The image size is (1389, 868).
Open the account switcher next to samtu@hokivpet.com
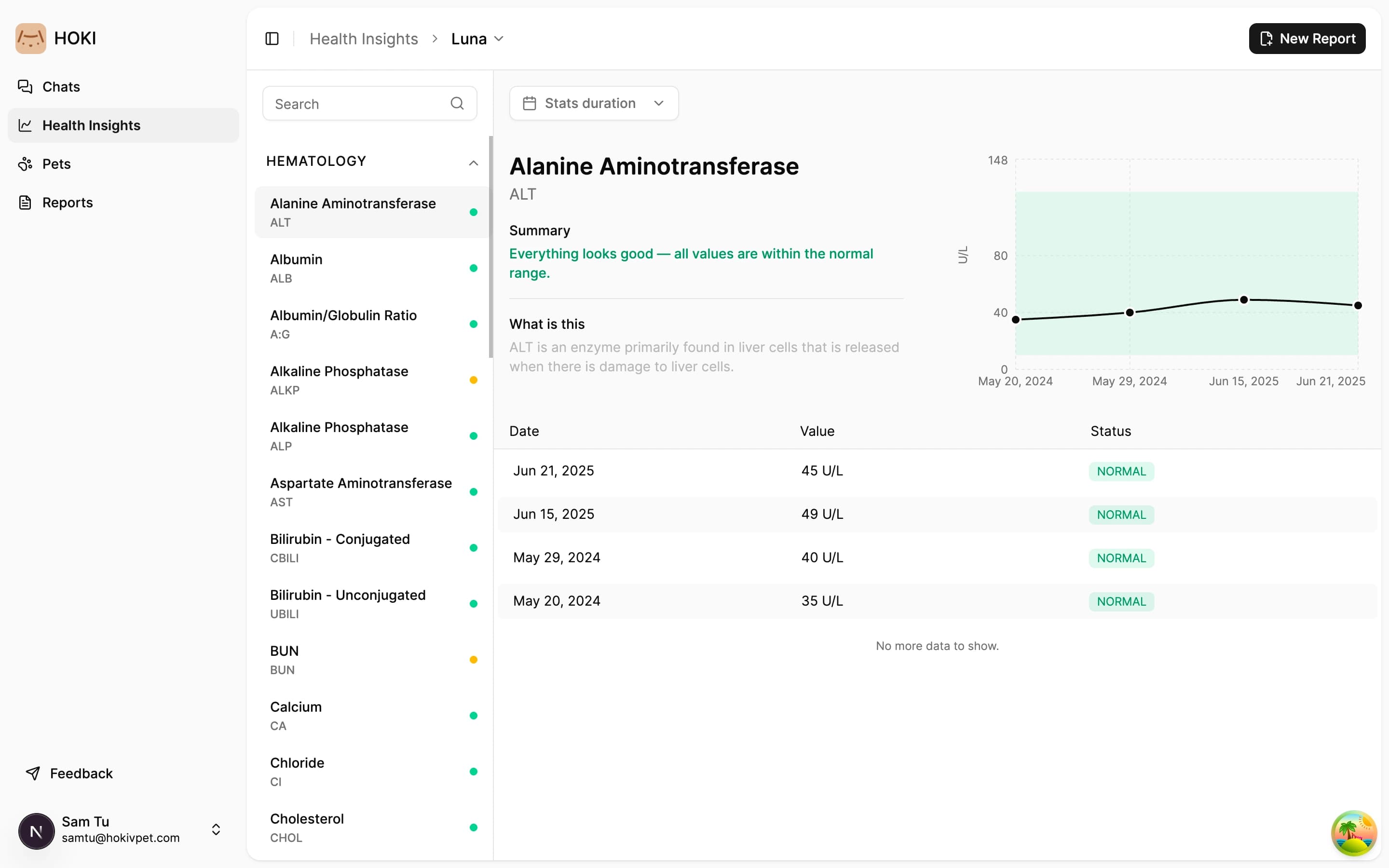click(216, 829)
